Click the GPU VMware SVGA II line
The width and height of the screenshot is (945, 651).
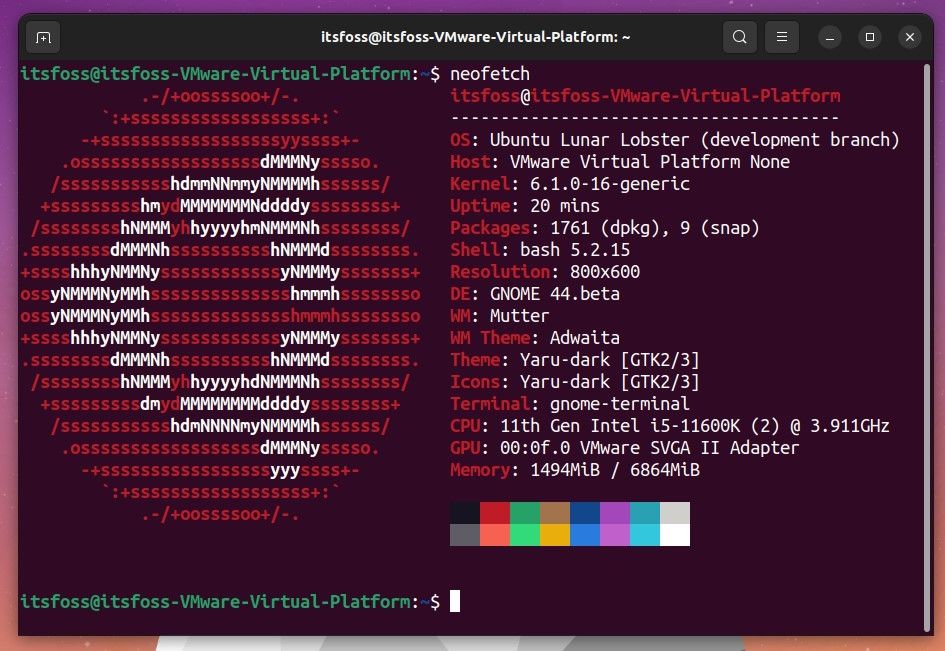tap(625, 448)
